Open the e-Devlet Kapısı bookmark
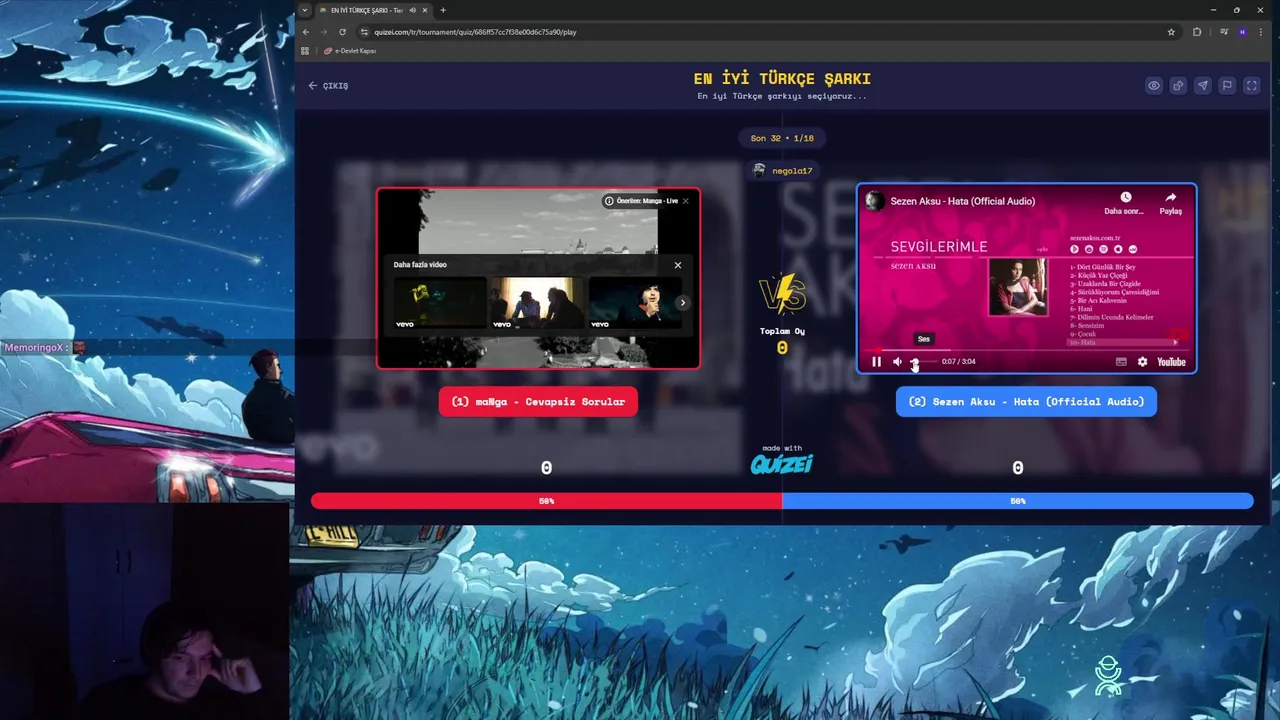Viewport: 1280px width, 720px height. tap(350, 51)
